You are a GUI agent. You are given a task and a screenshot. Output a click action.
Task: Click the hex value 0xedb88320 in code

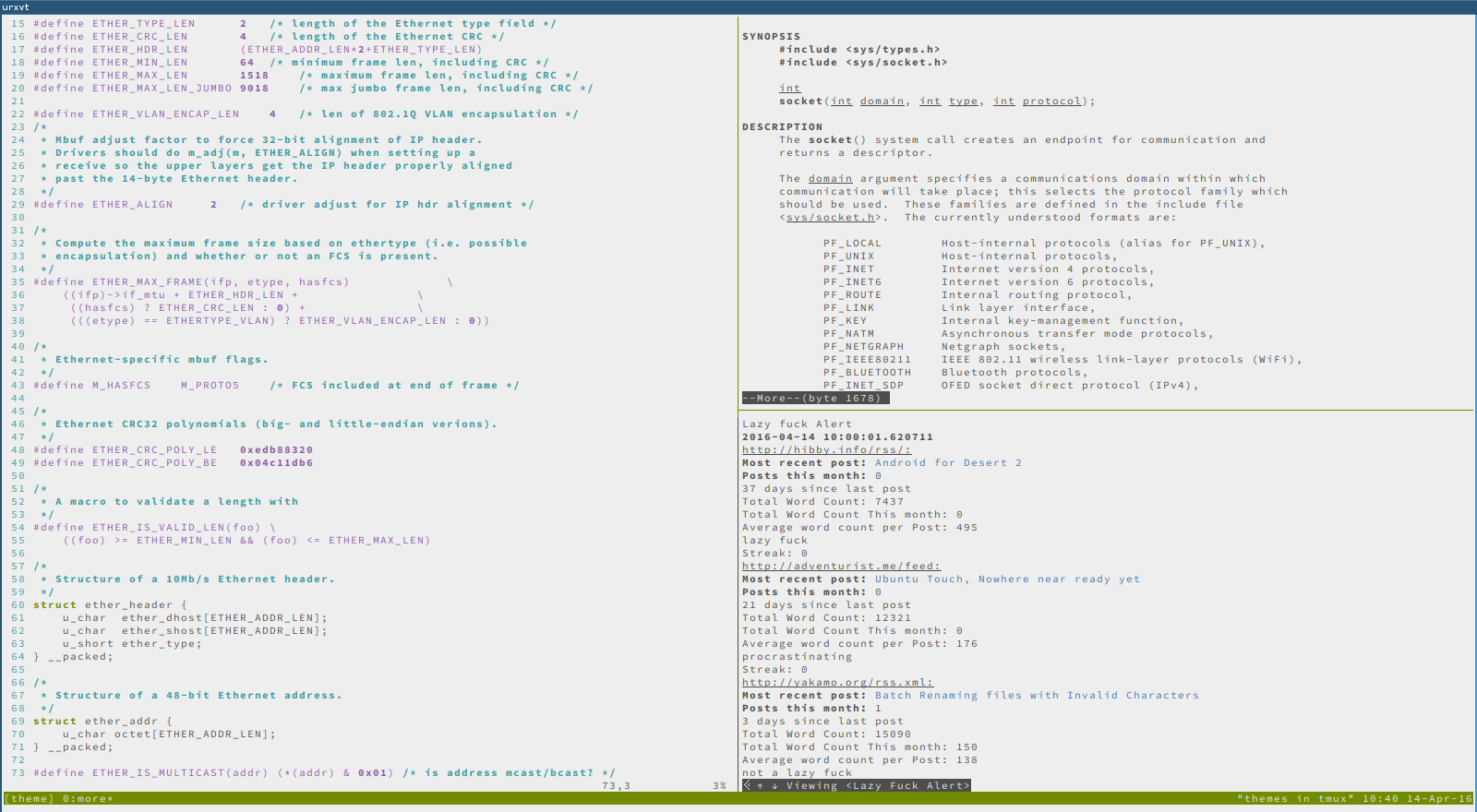pyautogui.click(x=276, y=450)
